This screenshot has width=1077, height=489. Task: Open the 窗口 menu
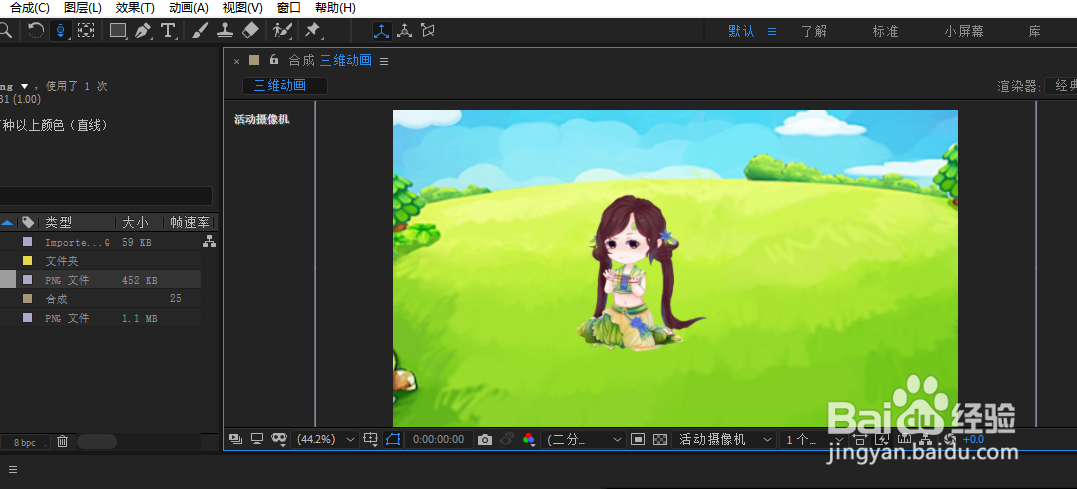pos(288,8)
